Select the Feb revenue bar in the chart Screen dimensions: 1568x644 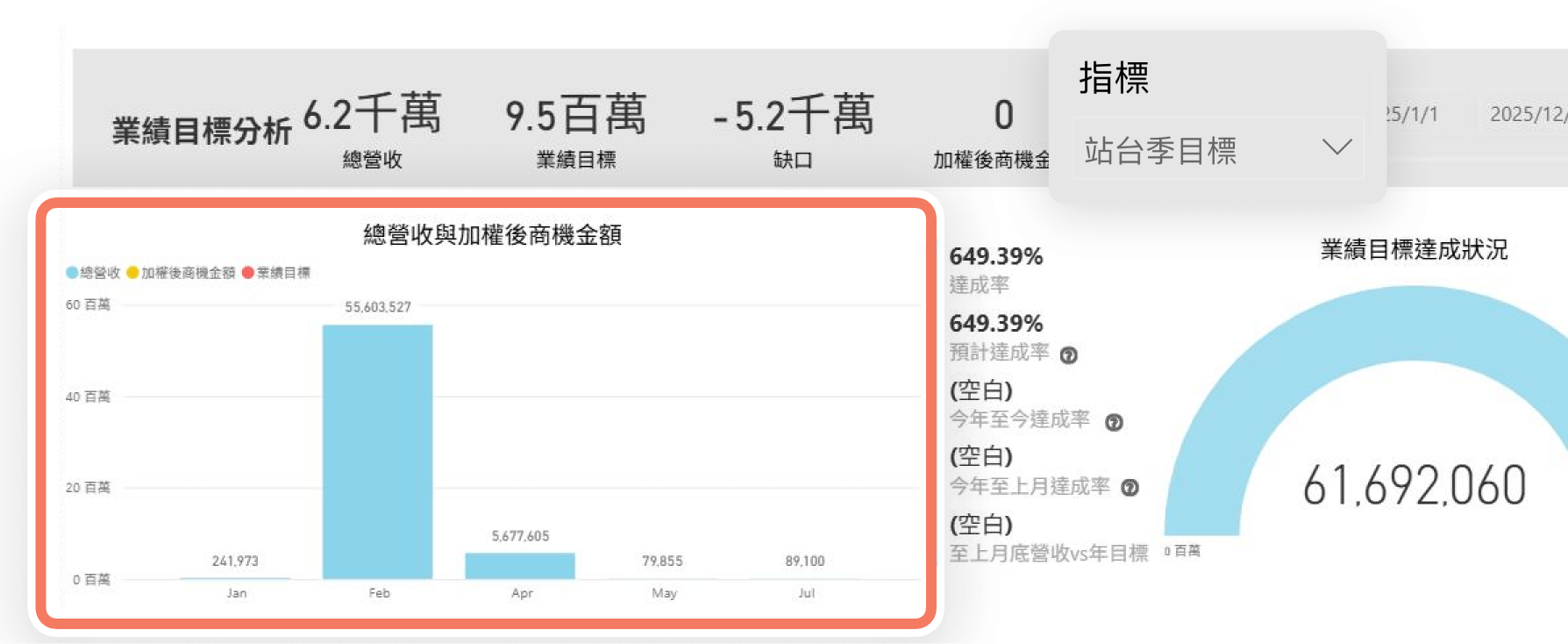(378, 452)
